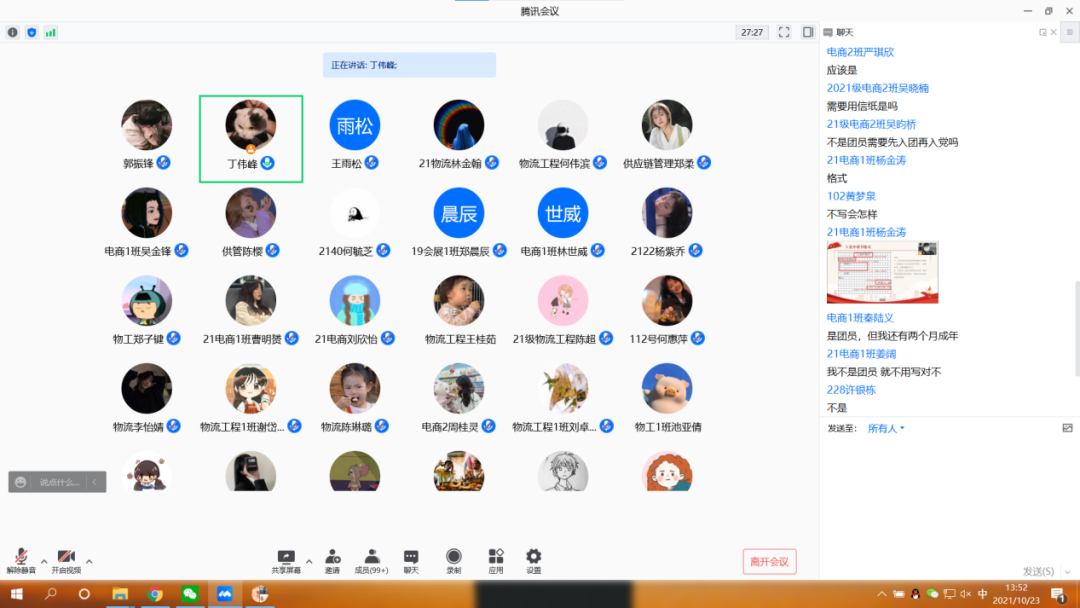The image size is (1080, 608).
Task: Expand audio options arrow beside 解除静音
Action: [x=43, y=562]
